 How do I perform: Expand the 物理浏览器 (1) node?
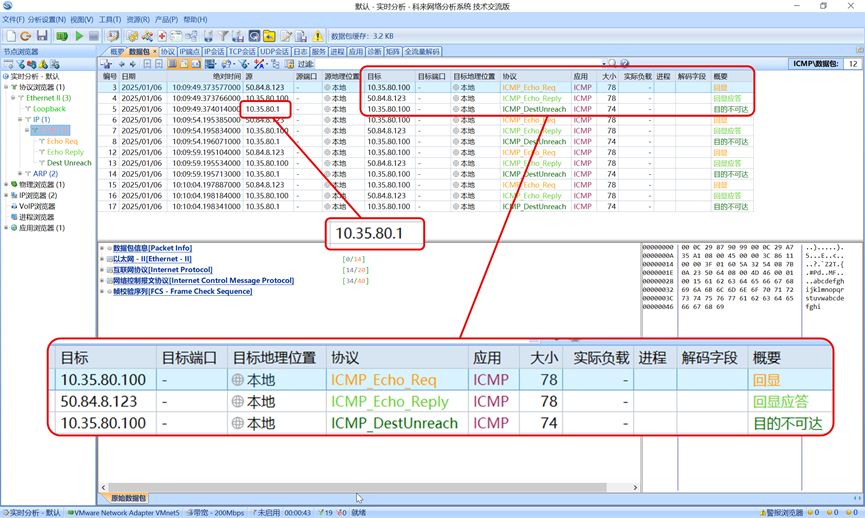point(6,184)
